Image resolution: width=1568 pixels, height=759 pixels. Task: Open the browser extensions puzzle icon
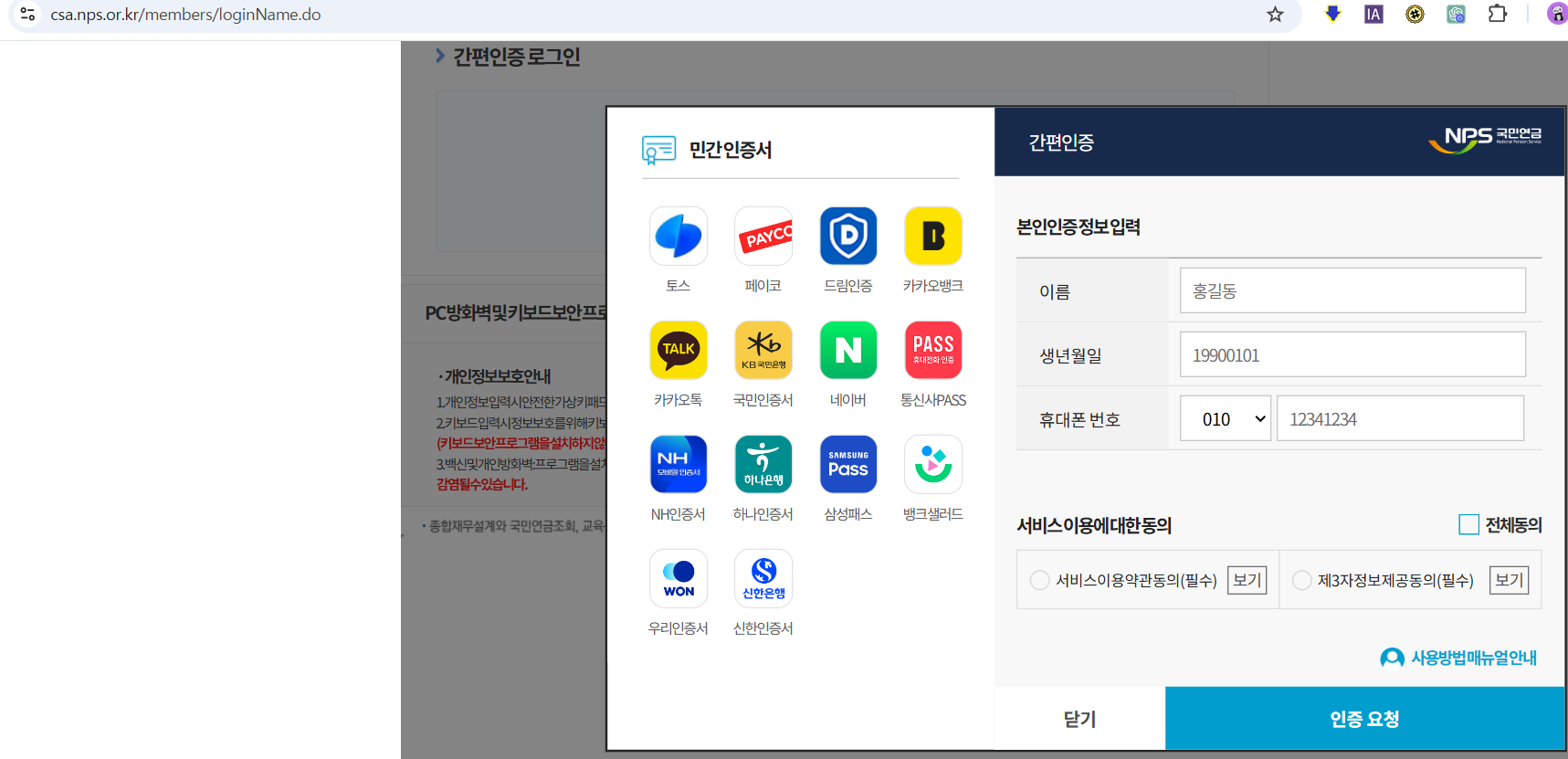coord(1498,14)
